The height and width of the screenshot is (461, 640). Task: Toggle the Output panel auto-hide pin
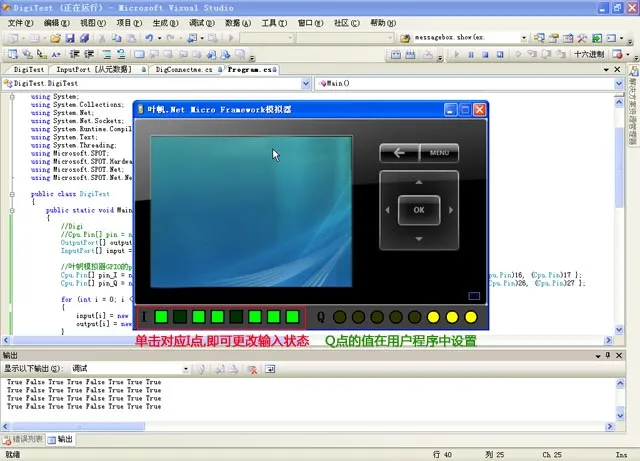608,356
